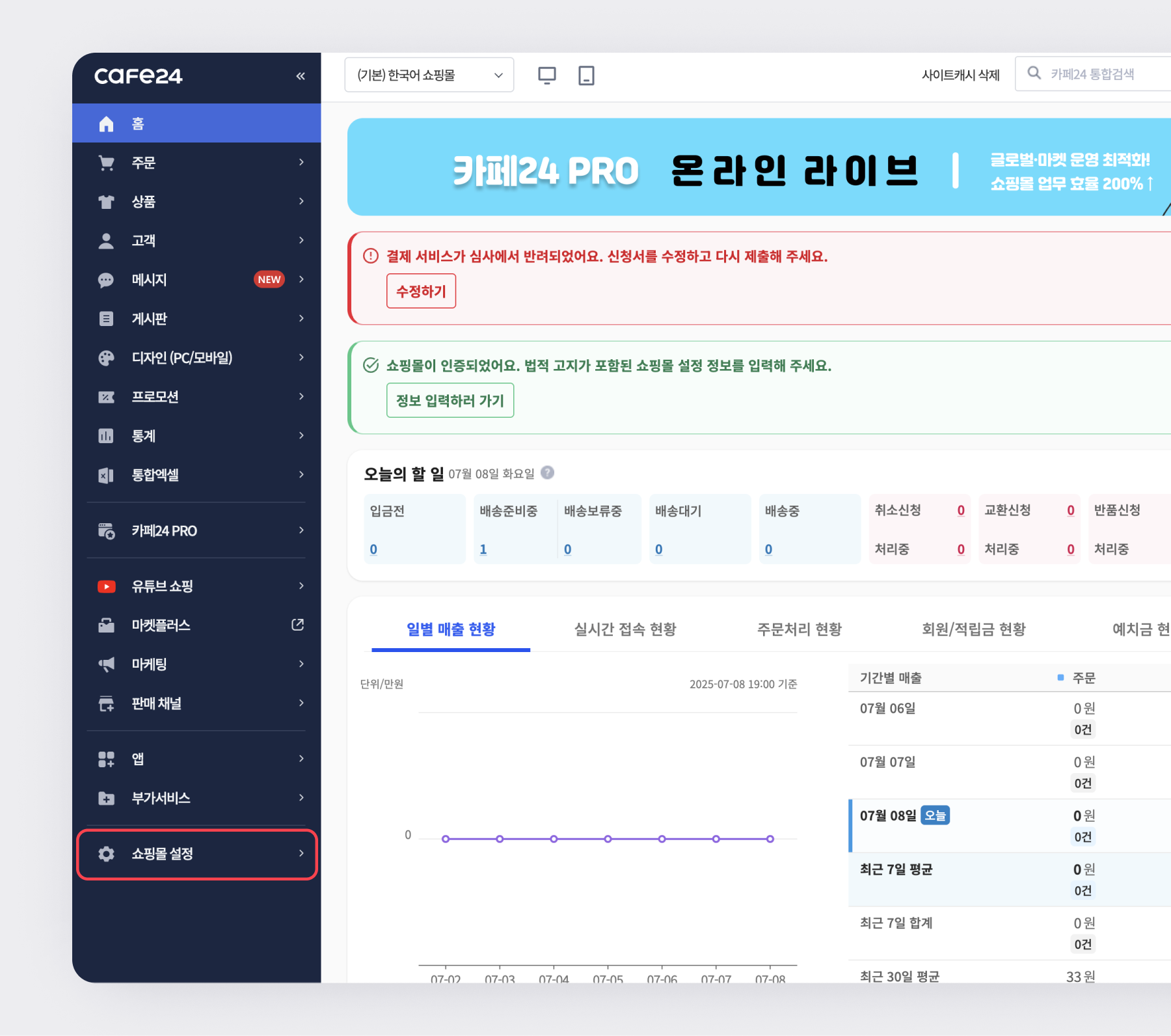Expand the 주문 menu chevron
The height and width of the screenshot is (1036, 1171).
point(301,162)
